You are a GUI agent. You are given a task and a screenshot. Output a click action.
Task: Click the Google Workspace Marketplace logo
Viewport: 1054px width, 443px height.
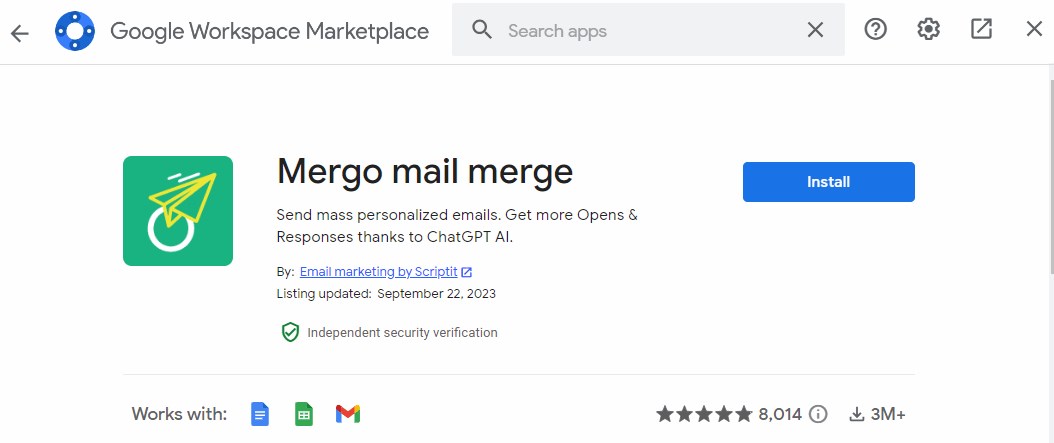click(x=74, y=31)
